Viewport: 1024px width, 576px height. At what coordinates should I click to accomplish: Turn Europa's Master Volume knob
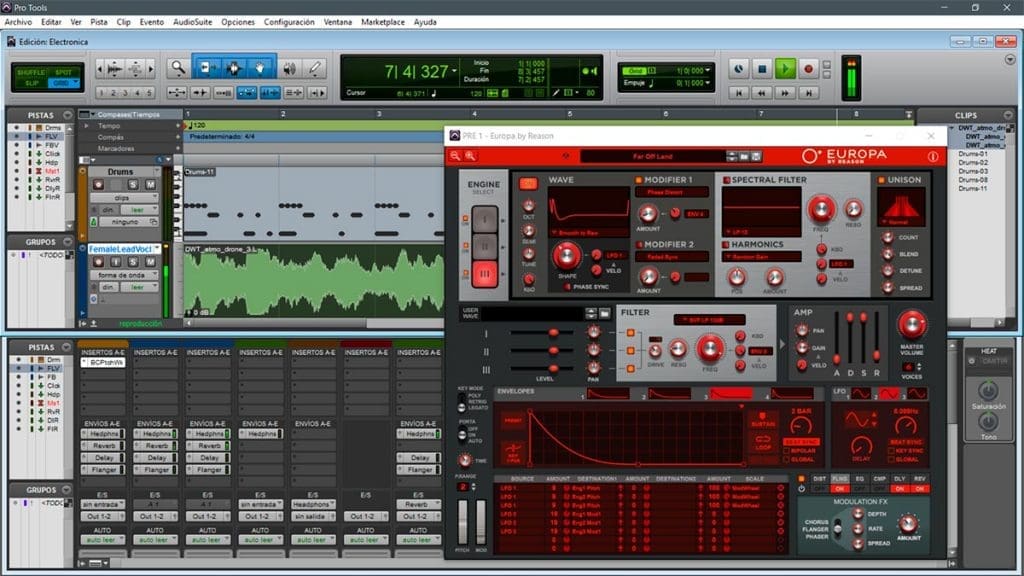(912, 323)
